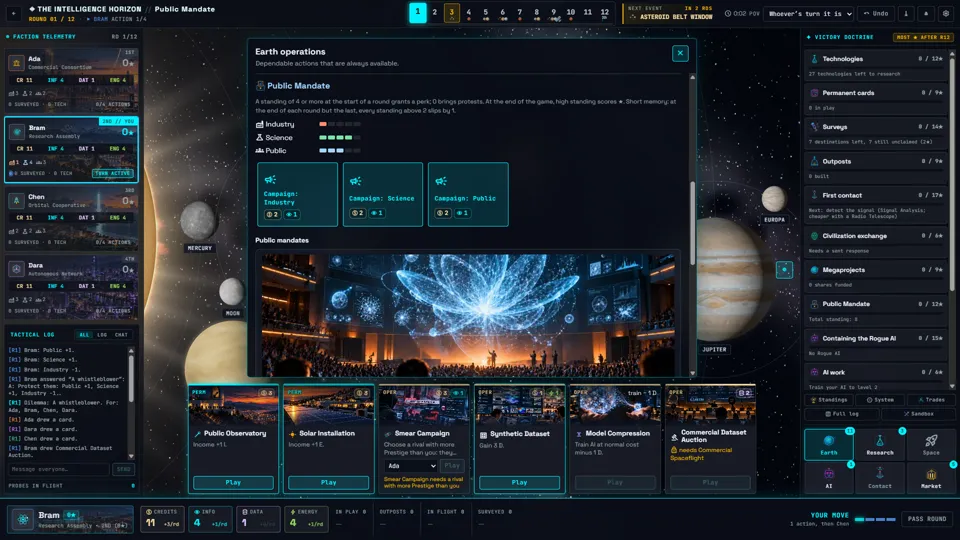Viewport: 960px width, 540px height.
Task: Click the PASS ROUND button
Action: [x=927, y=519]
